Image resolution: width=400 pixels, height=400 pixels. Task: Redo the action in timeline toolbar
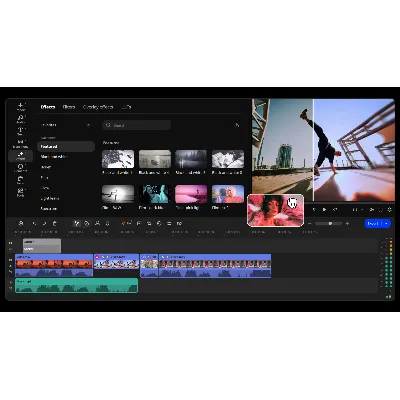(x=44, y=224)
